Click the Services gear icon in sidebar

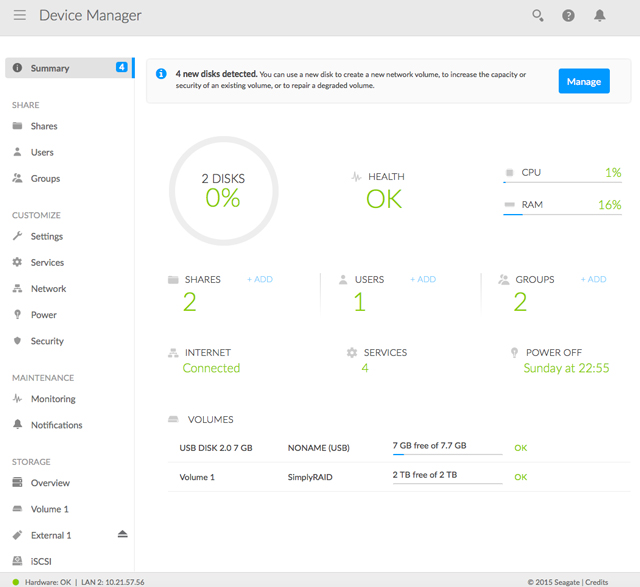[18, 263]
